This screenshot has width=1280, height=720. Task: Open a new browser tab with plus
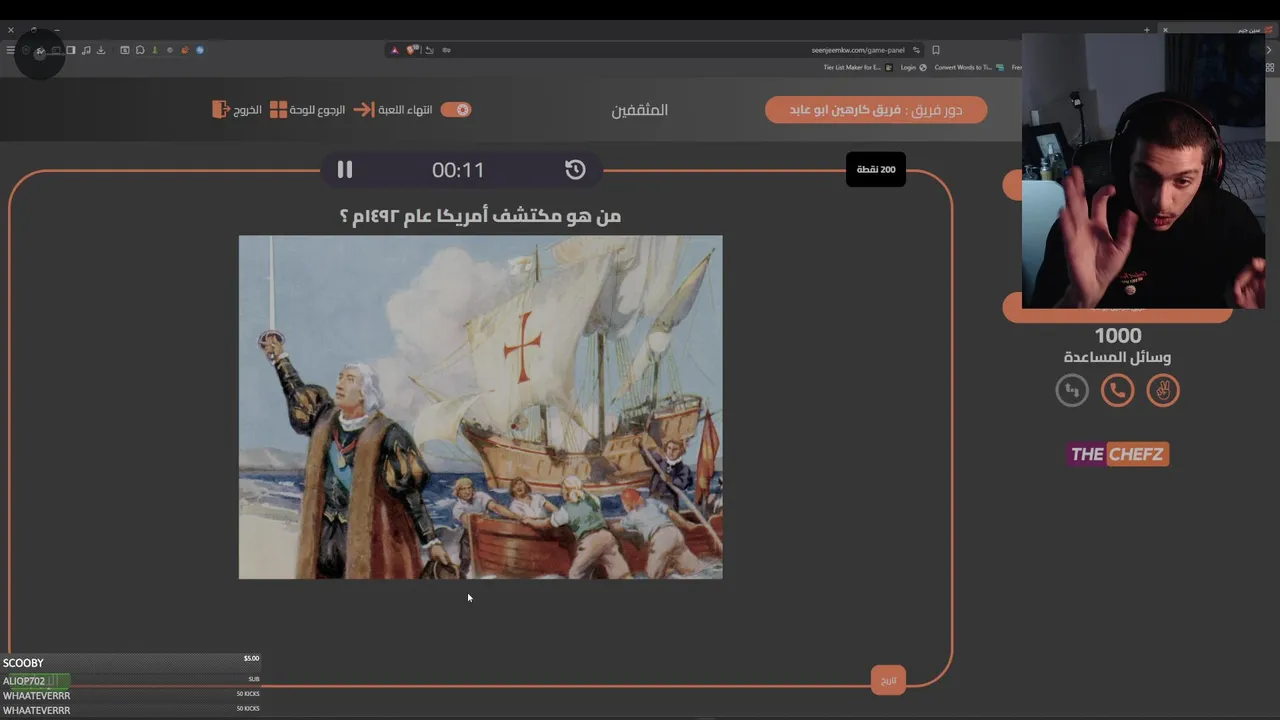point(1147,30)
